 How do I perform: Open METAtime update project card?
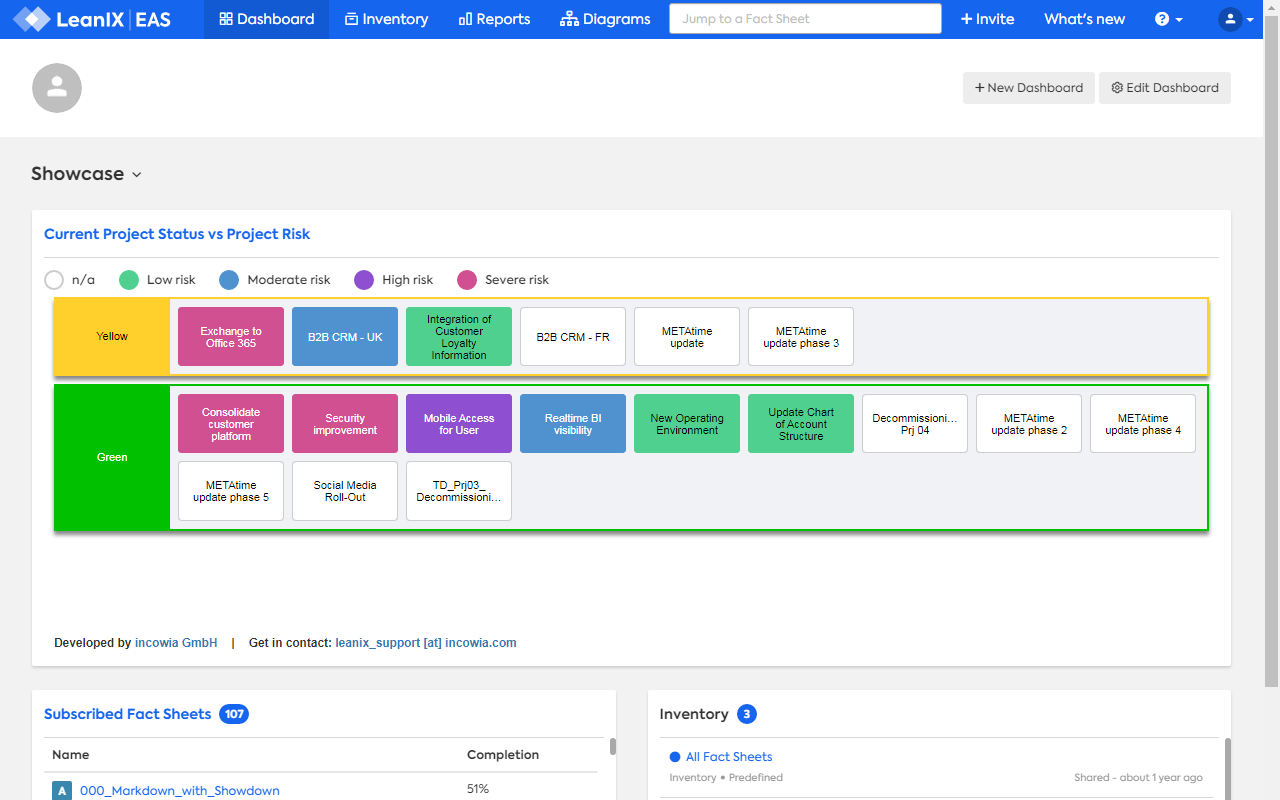coord(687,337)
